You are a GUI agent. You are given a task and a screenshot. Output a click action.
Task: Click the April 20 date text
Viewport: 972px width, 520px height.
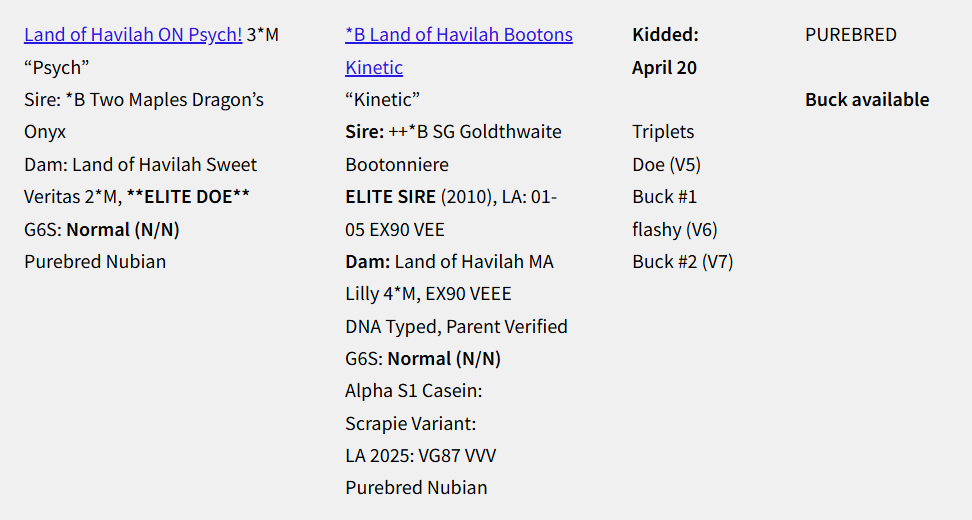coord(664,67)
